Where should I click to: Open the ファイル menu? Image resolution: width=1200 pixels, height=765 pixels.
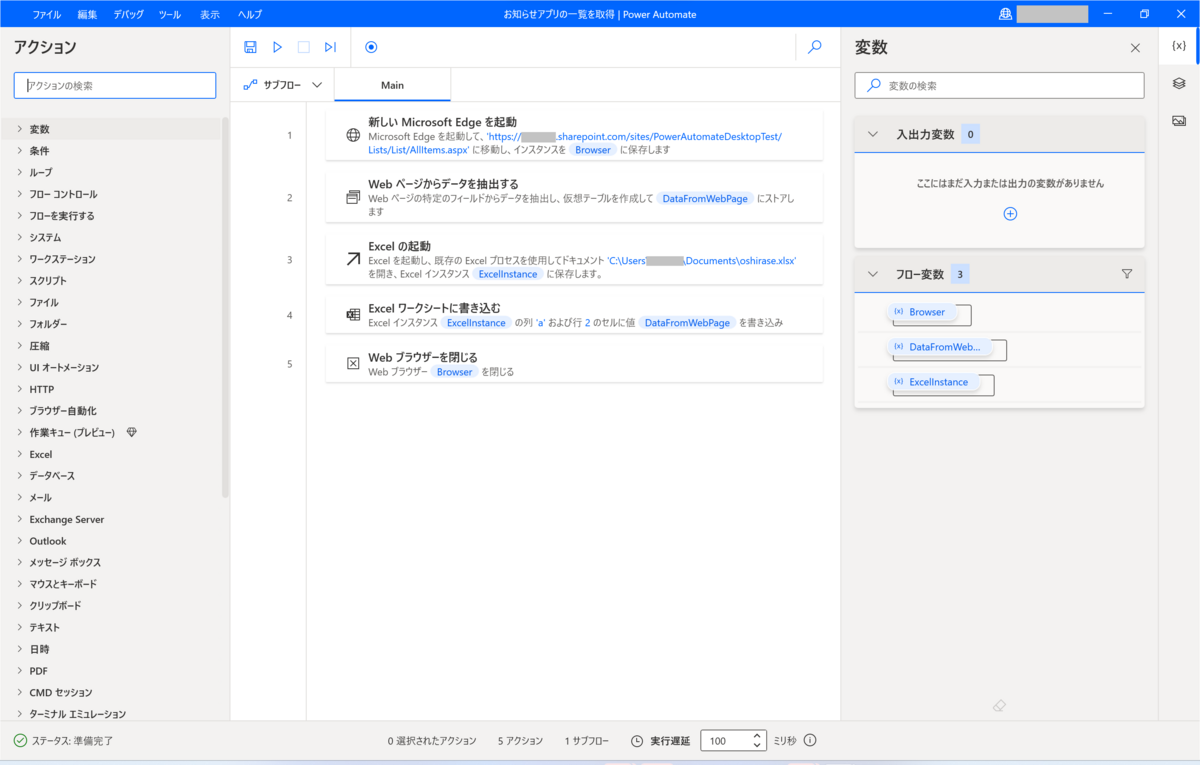46,15
